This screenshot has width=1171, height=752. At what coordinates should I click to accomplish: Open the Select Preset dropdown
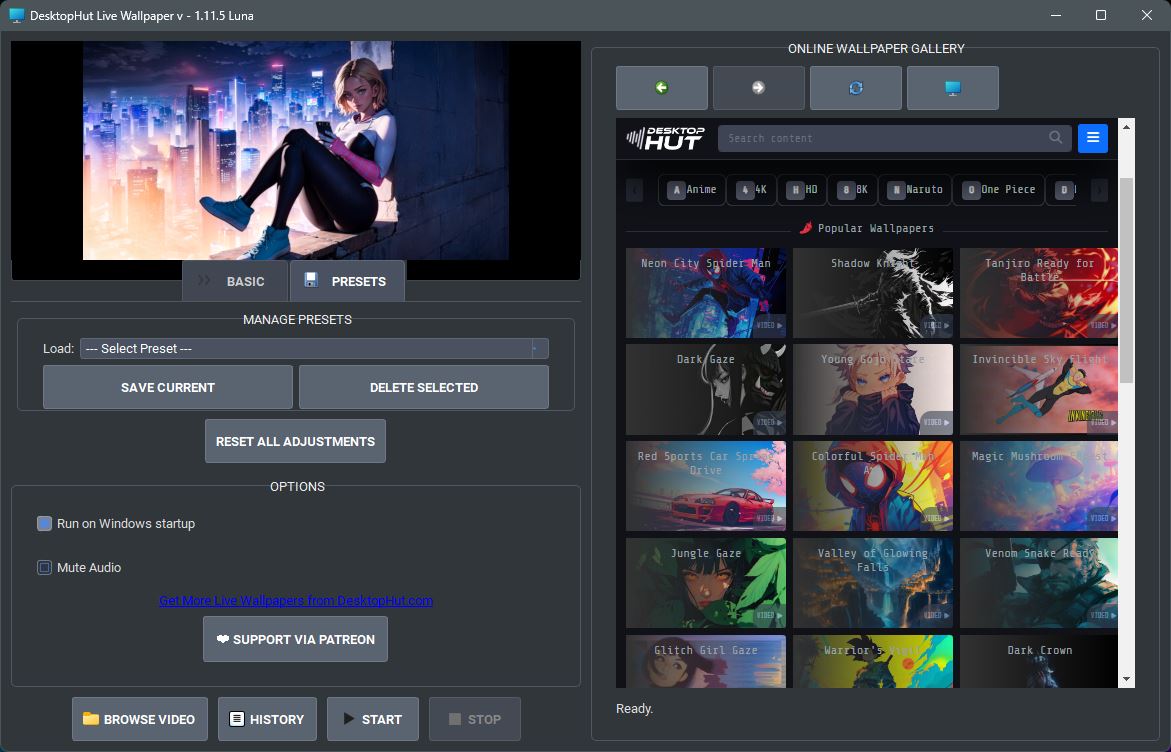click(314, 349)
